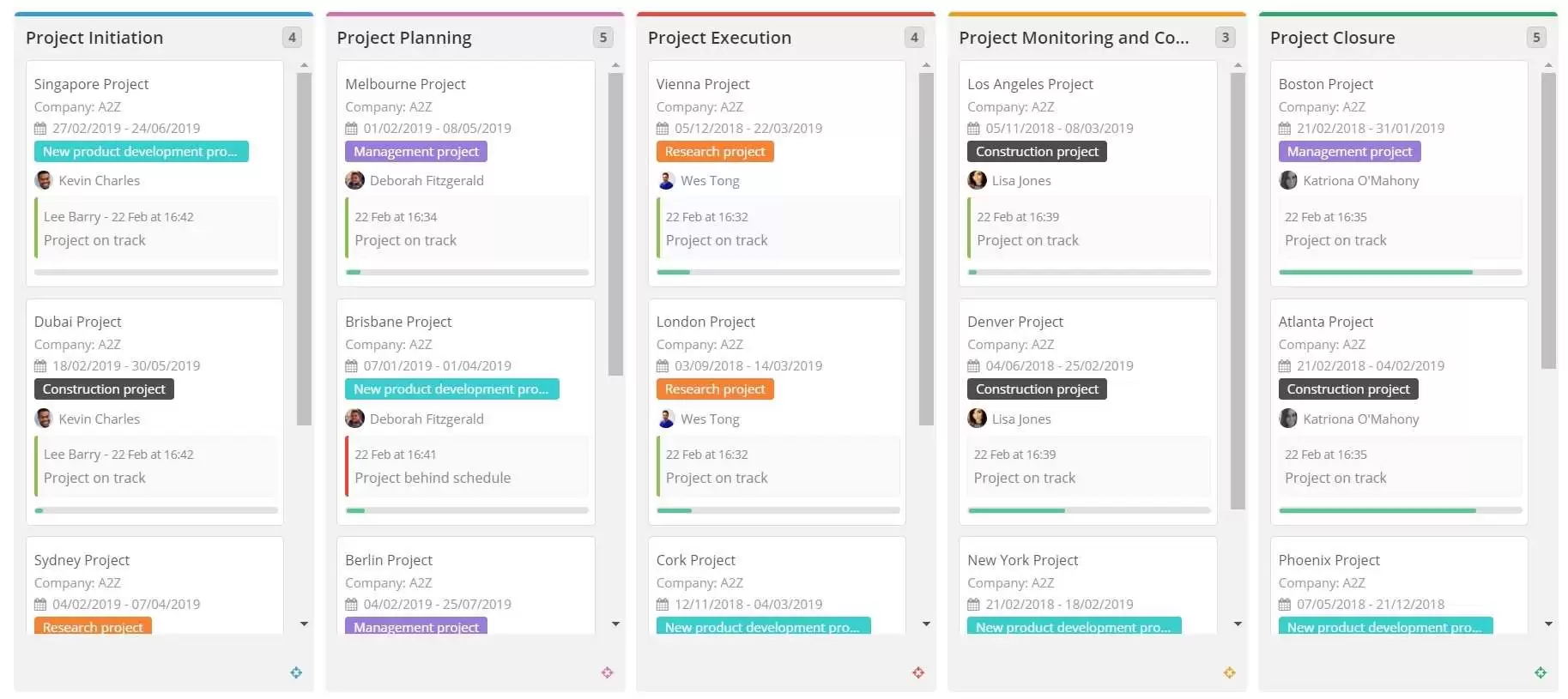The width and height of the screenshot is (1568, 699).
Task: Click the calendar icon on Singapore Project card
Action: click(x=40, y=129)
